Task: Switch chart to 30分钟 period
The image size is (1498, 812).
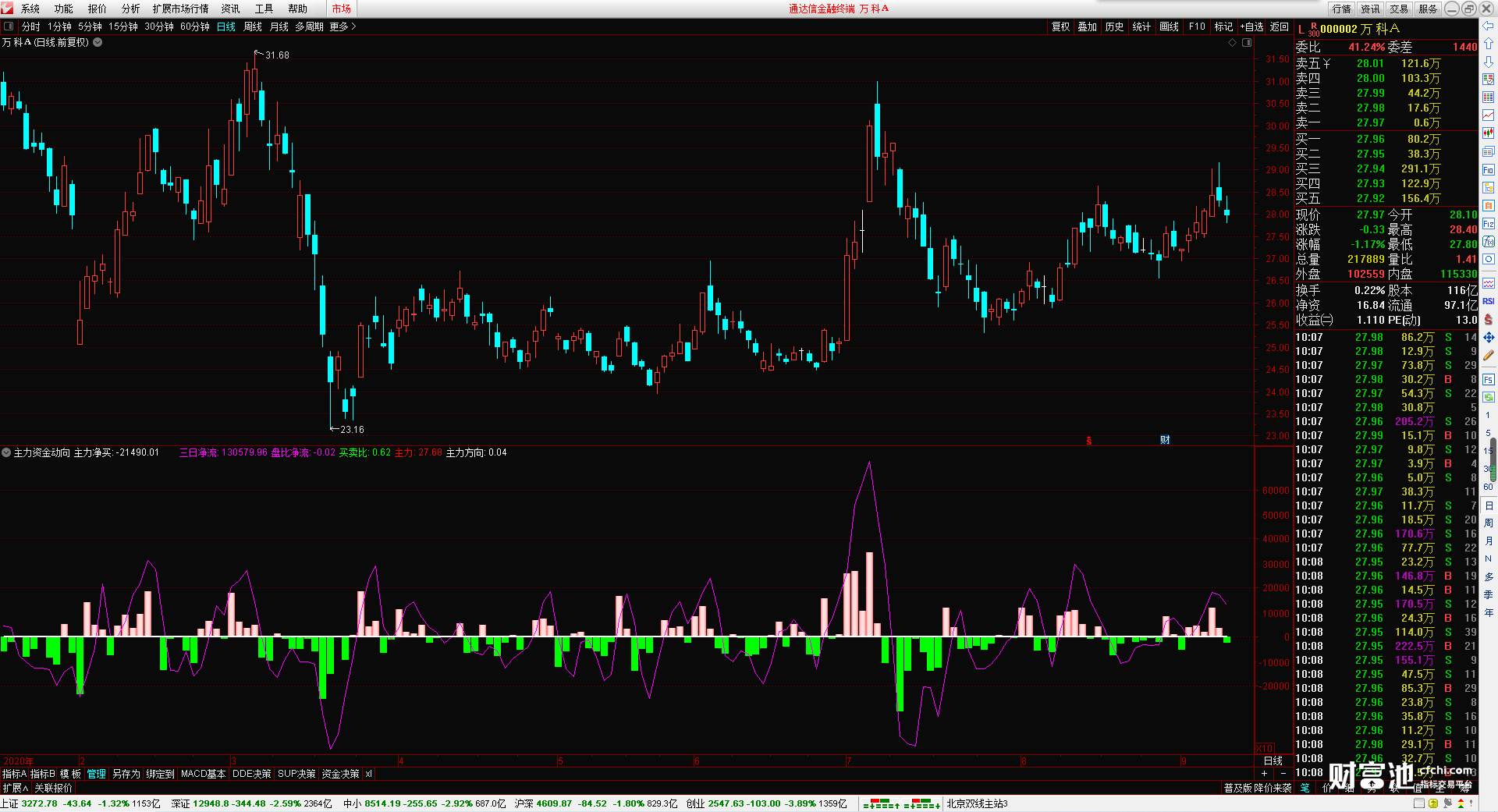Action: coord(159,27)
